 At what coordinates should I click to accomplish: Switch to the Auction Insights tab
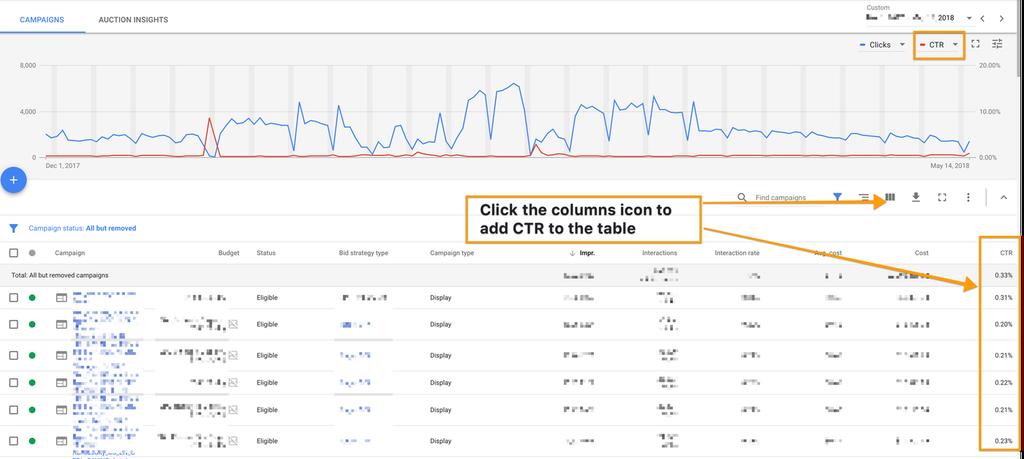tap(133, 20)
